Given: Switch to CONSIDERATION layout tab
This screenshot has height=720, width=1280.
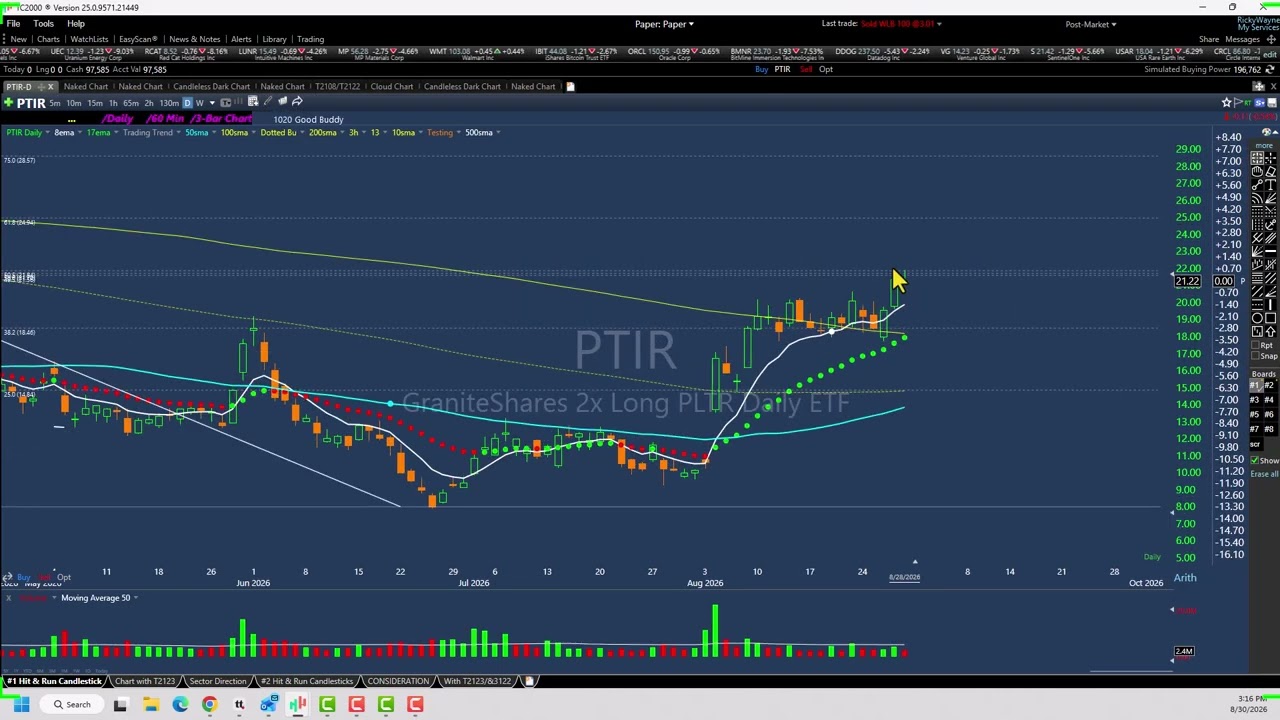Looking at the screenshot, I should (398, 681).
